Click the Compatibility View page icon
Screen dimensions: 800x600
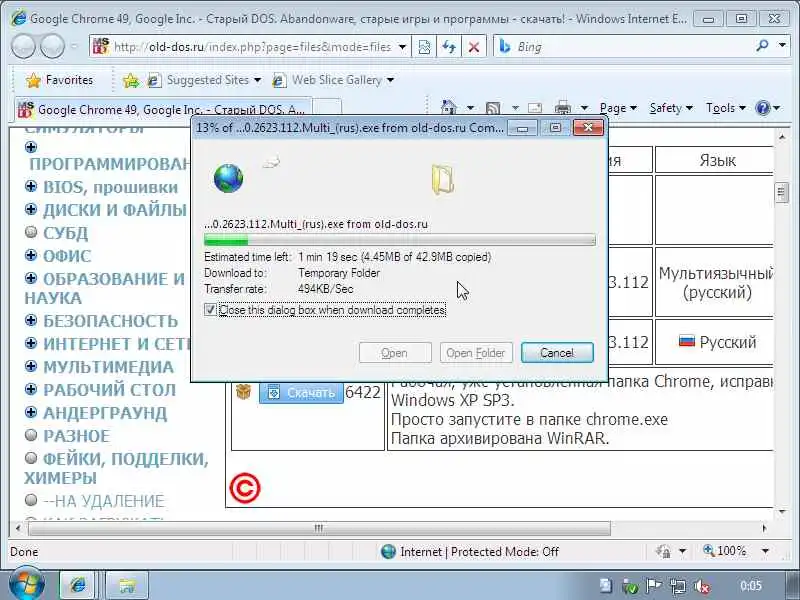click(x=424, y=47)
